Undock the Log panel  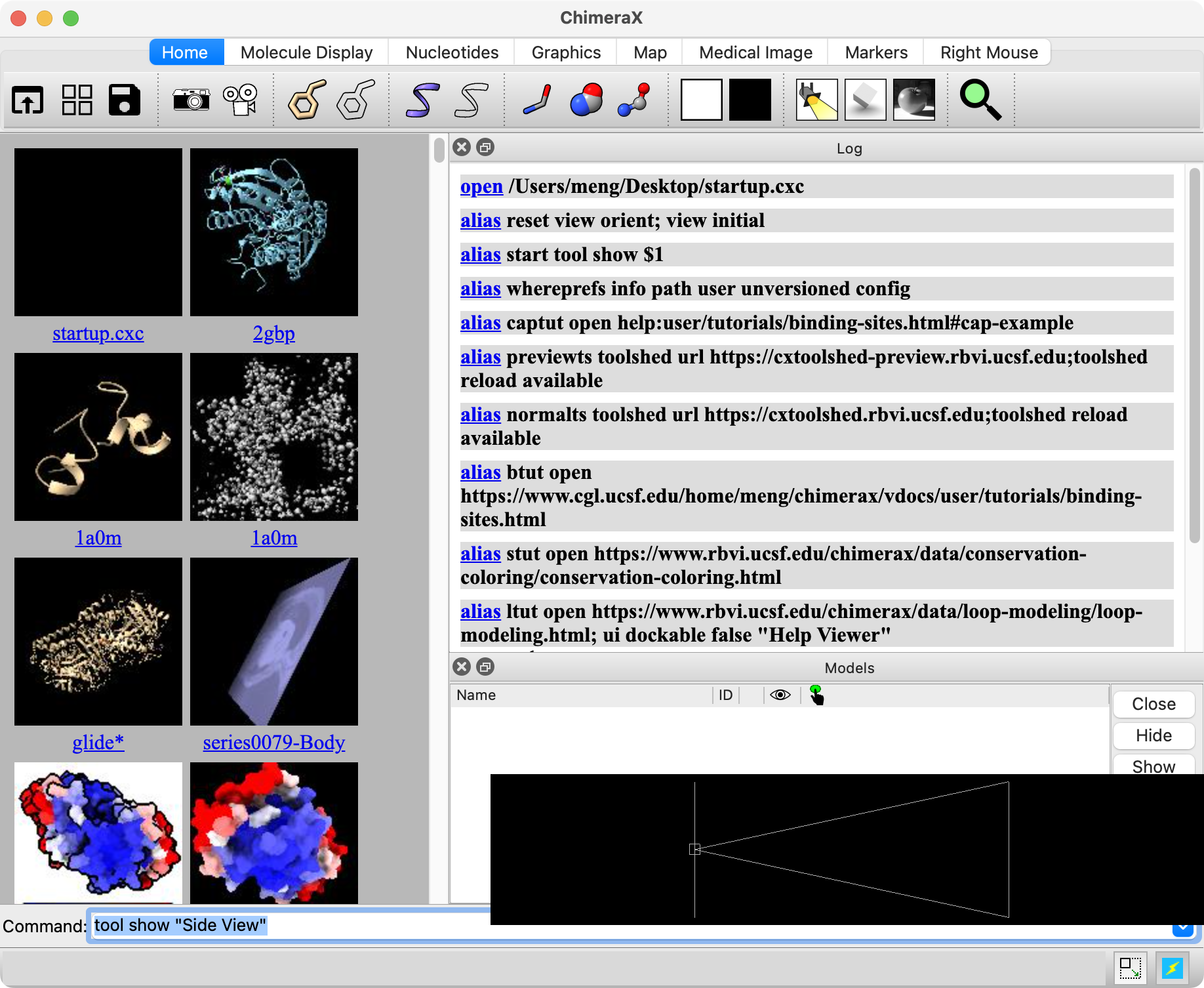pyautogui.click(x=485, y=148)
